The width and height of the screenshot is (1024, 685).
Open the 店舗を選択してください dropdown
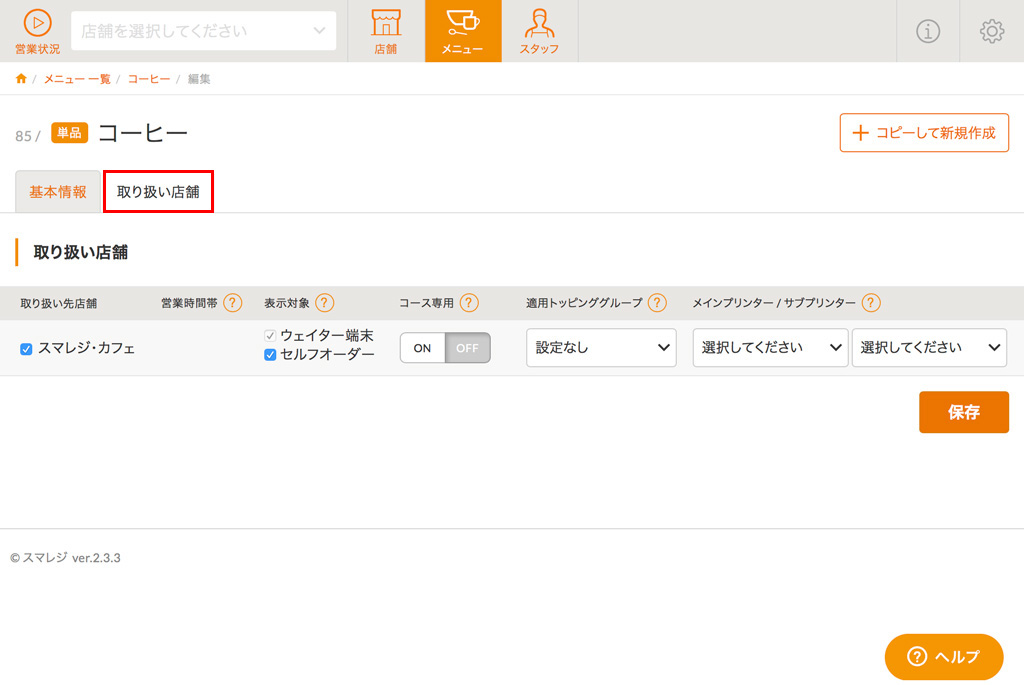point(204,31)
